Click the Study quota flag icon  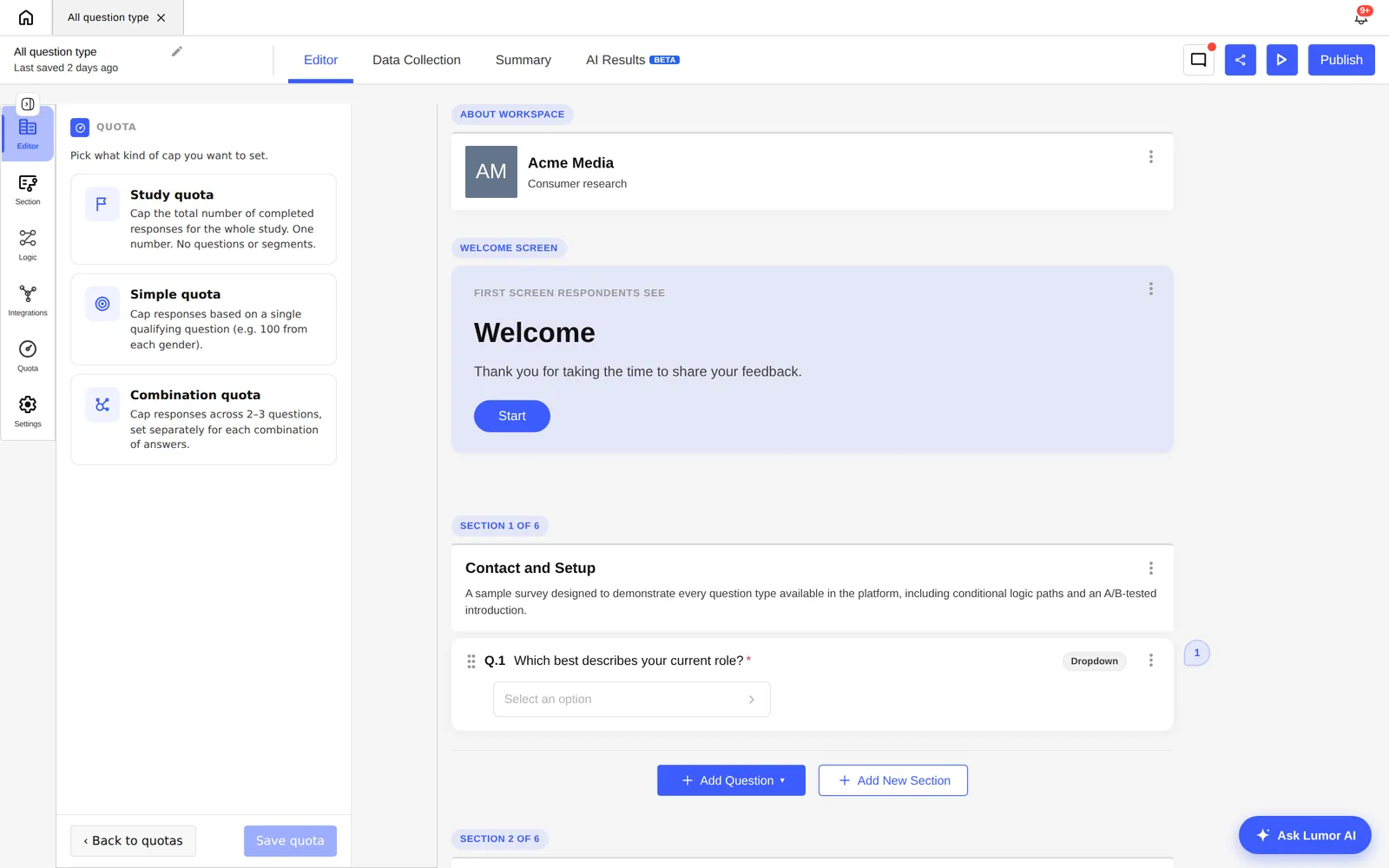pyautogui.click(x=102, y=204)
